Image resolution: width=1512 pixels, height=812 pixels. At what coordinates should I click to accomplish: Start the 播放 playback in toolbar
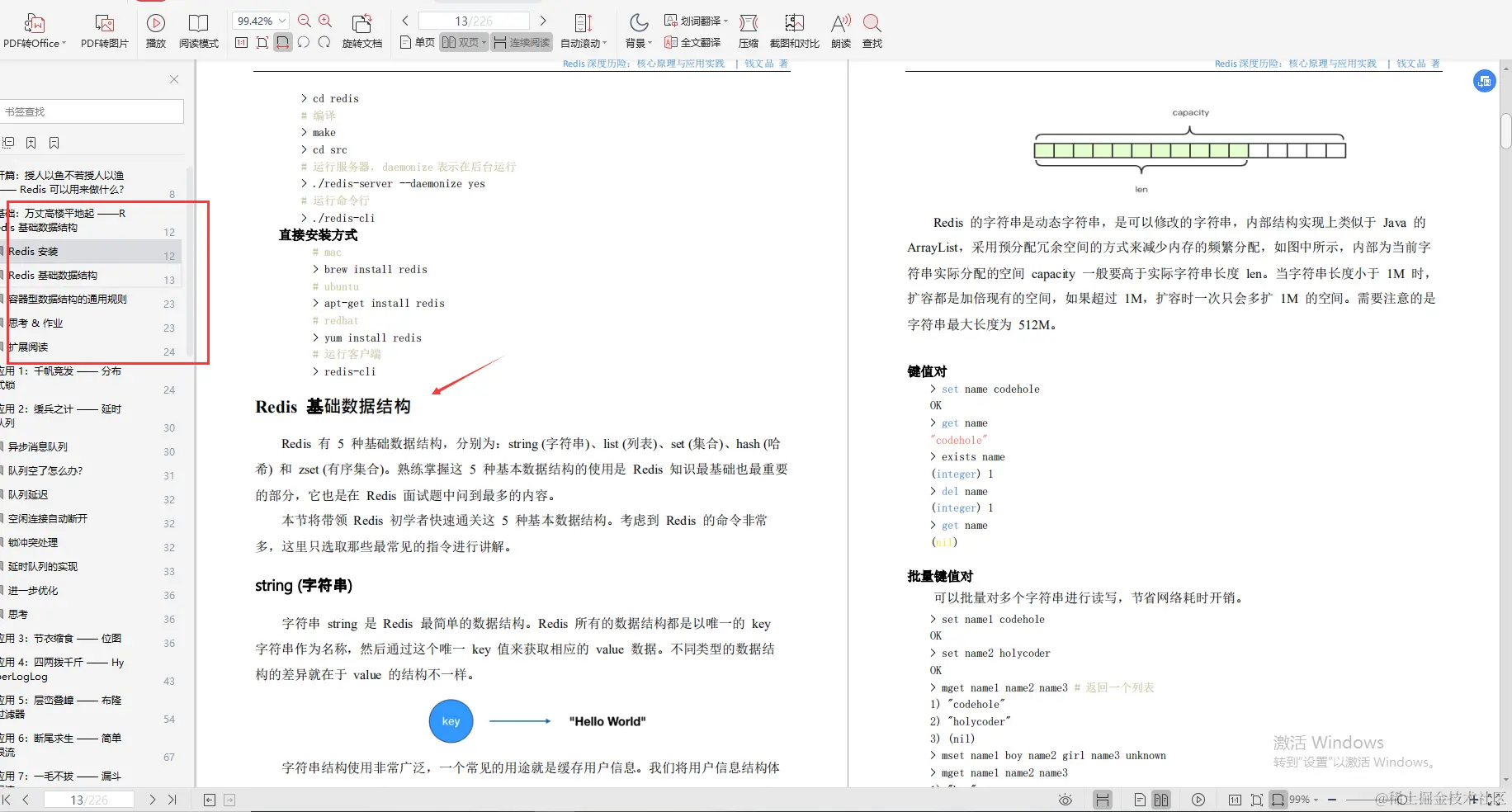156,31
